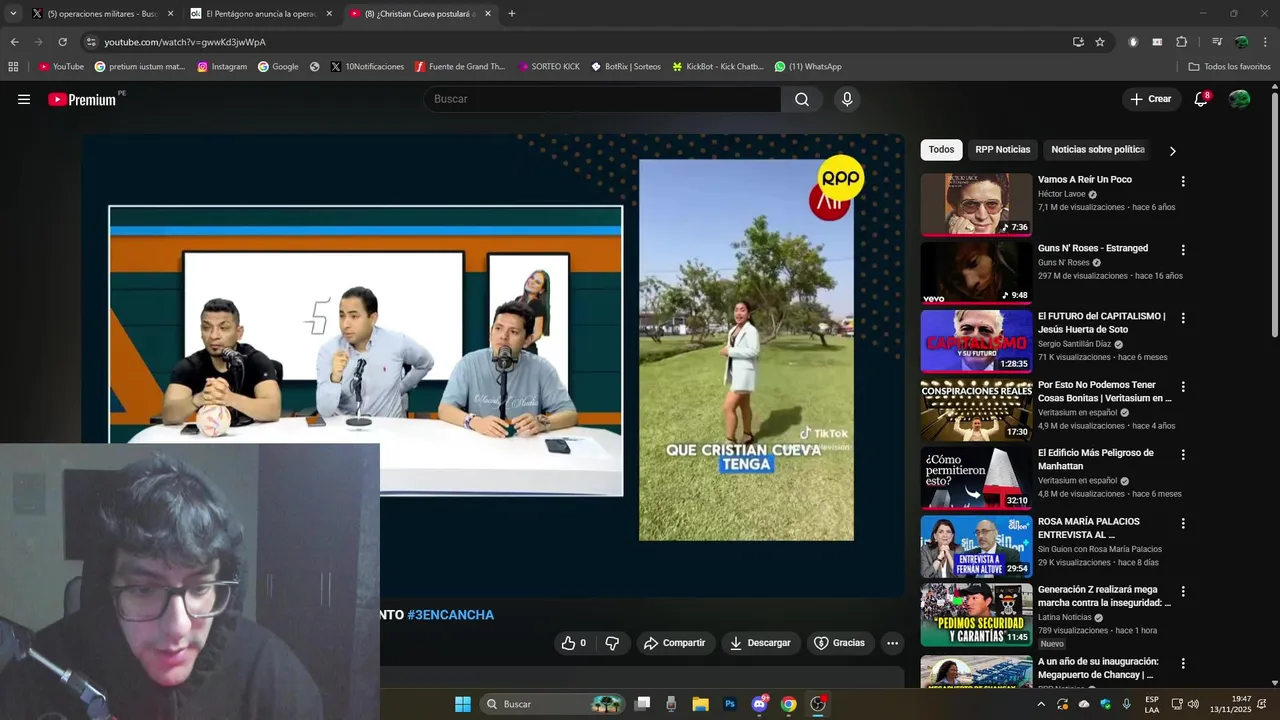Click the Compartir button
The height and width of the screenshot is (720, 1280).
(x=675, y=643)
